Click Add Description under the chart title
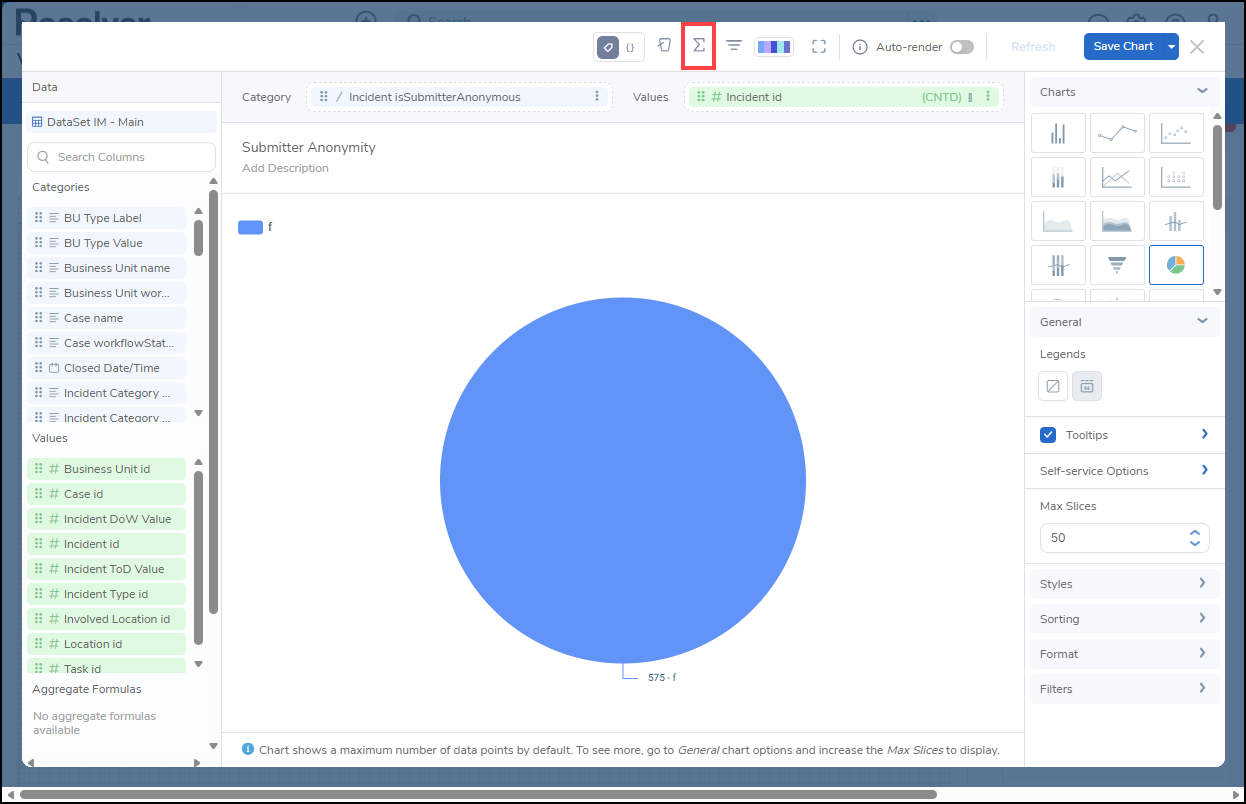The height and width of the screenshot is (804, 1246). 285,168
